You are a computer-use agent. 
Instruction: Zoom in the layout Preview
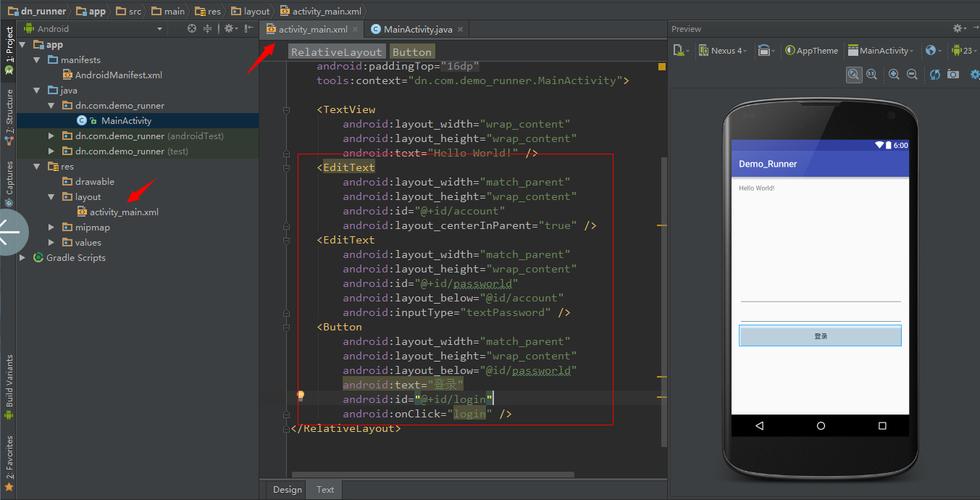[894, 74]
